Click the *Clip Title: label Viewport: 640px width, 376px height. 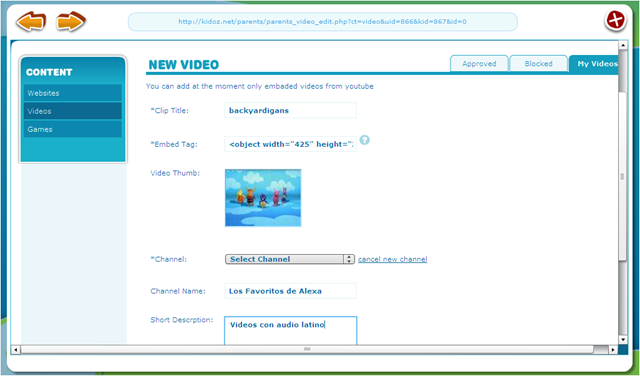pos(169,111)
